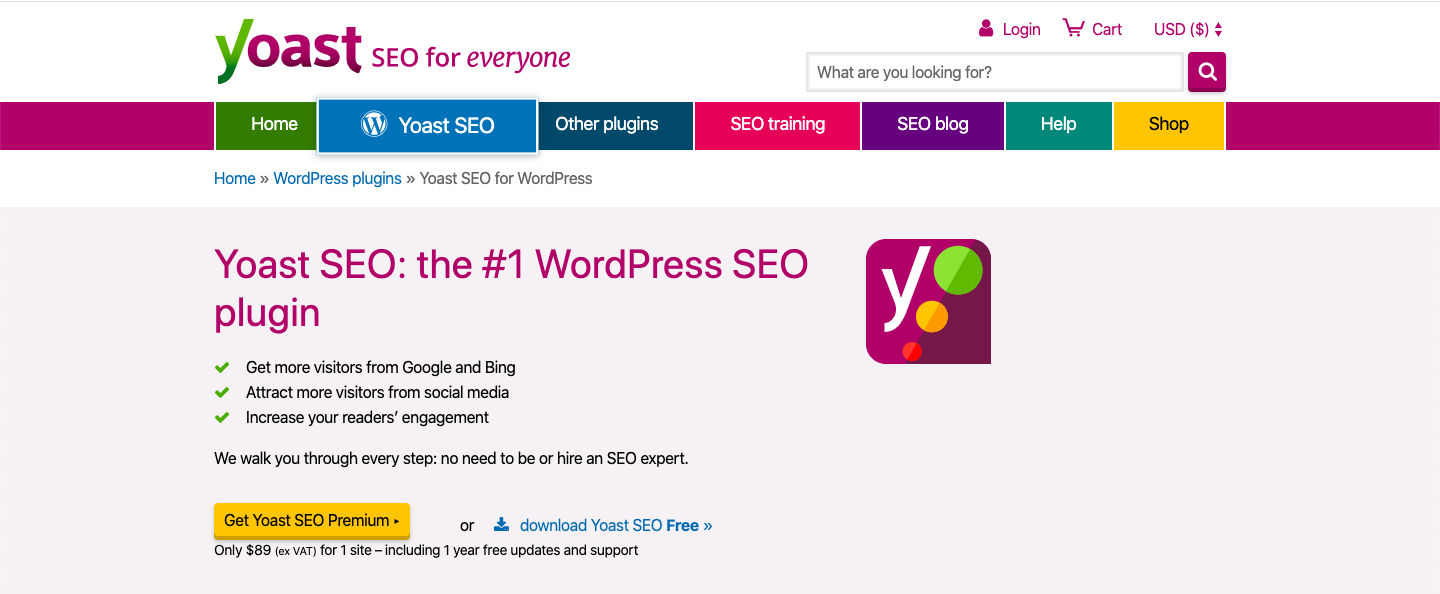
Task: Open the SEO blog tab
Action: pyautogui.click(x=932, y=125)
